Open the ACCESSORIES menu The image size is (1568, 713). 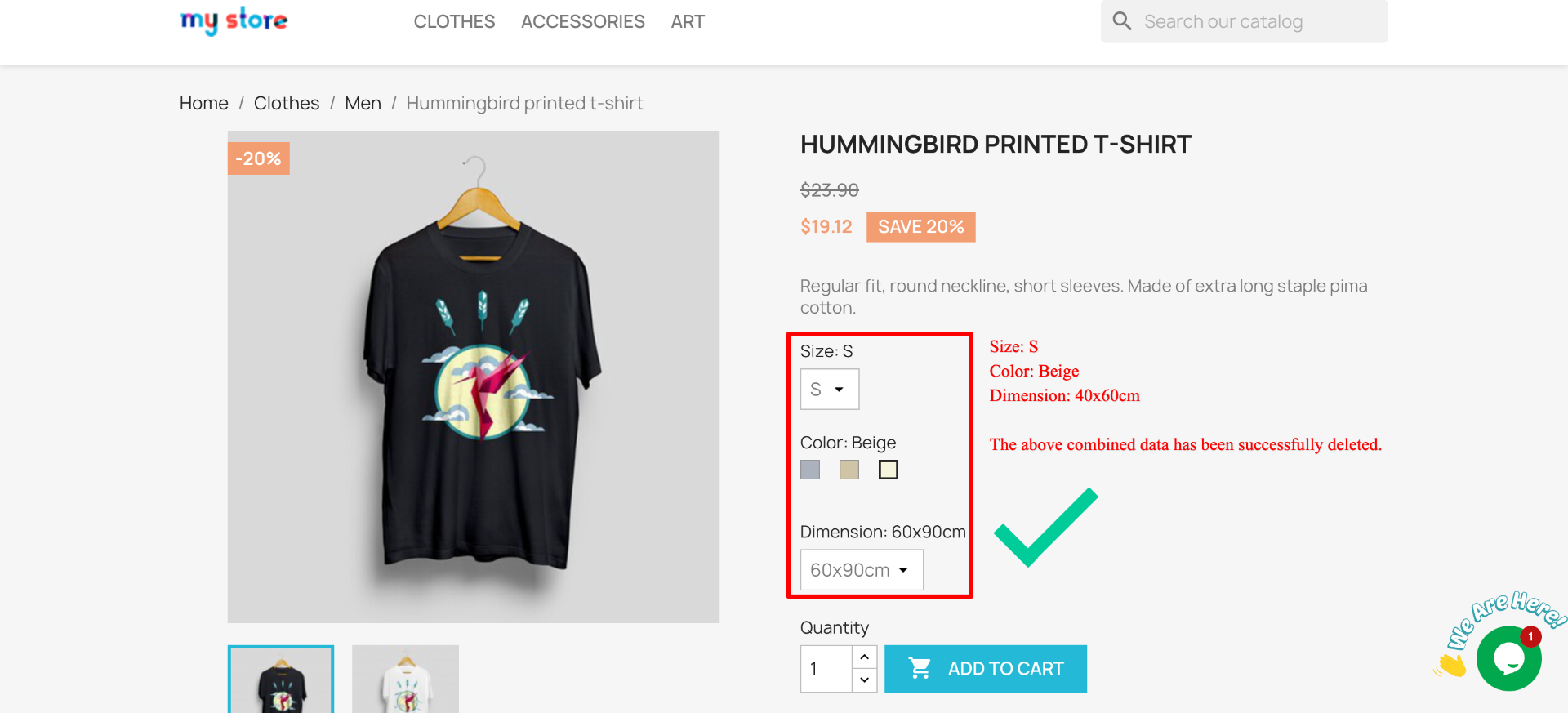[x=583, y=21]
